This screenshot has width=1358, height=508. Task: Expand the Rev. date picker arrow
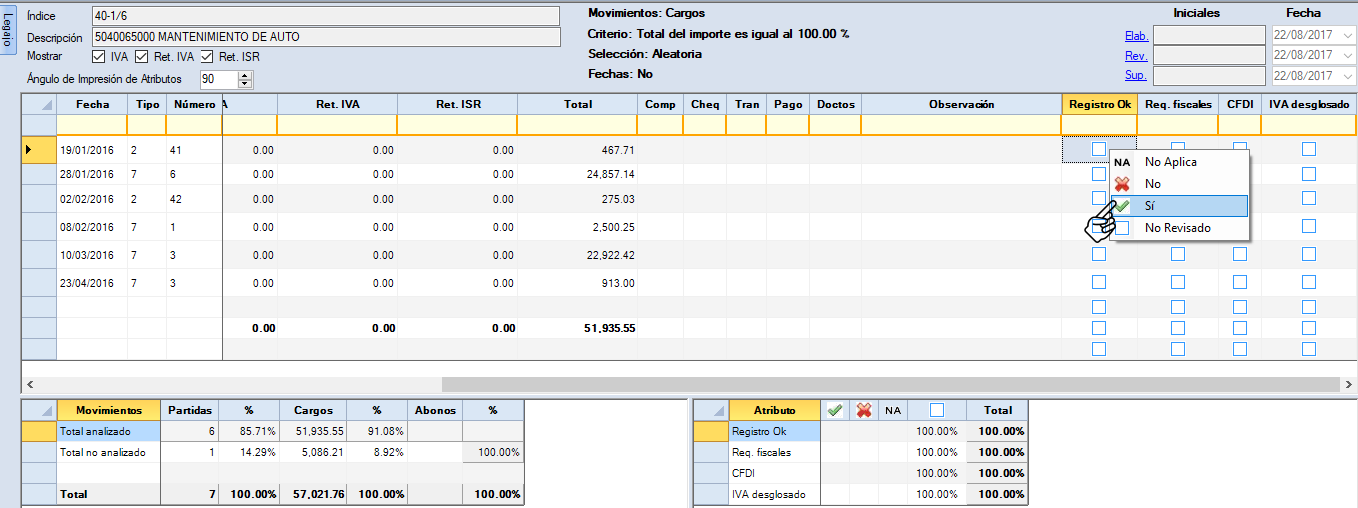click(x=1349, y=56)
